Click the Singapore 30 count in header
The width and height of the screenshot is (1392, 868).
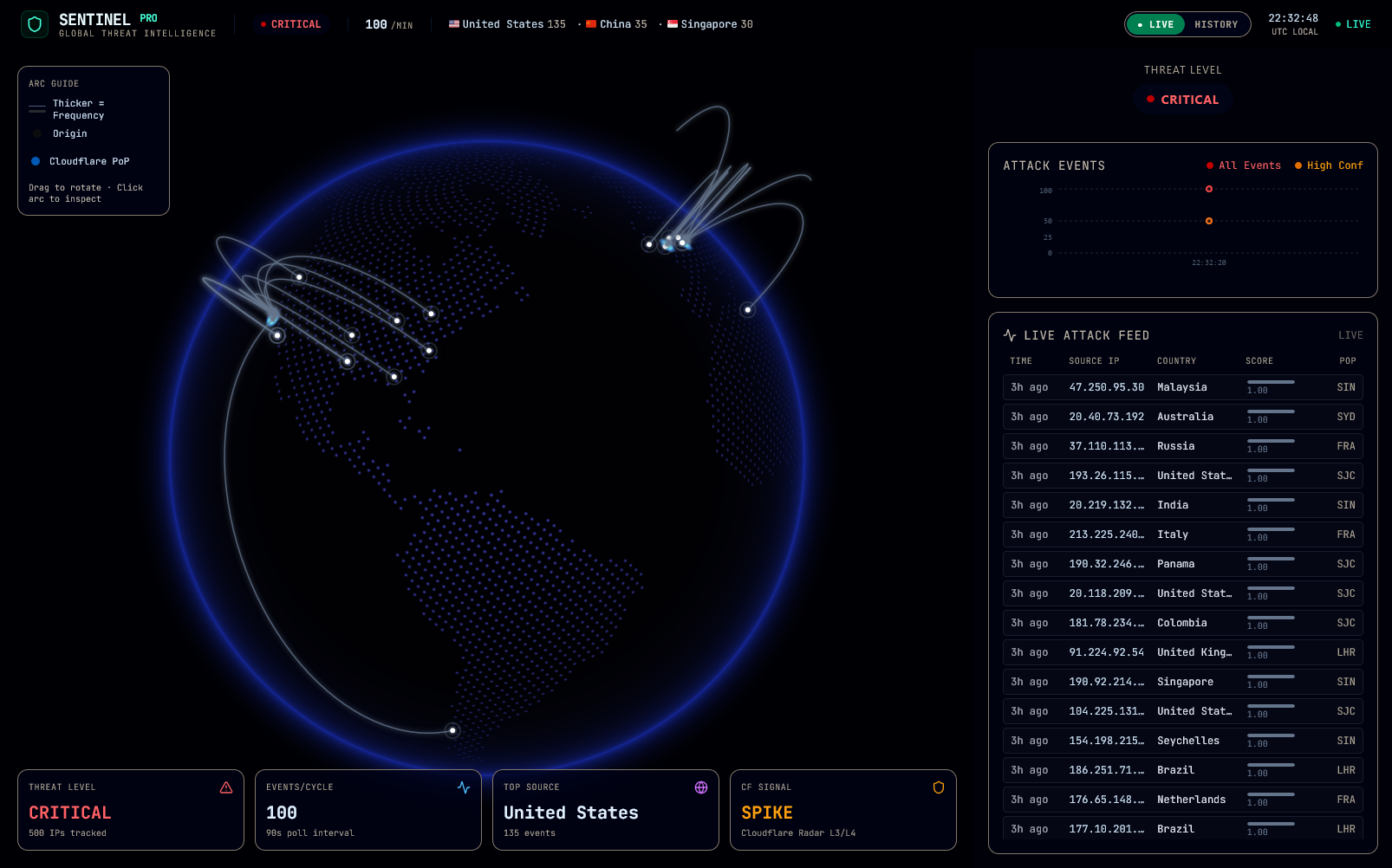pos(710,24)
